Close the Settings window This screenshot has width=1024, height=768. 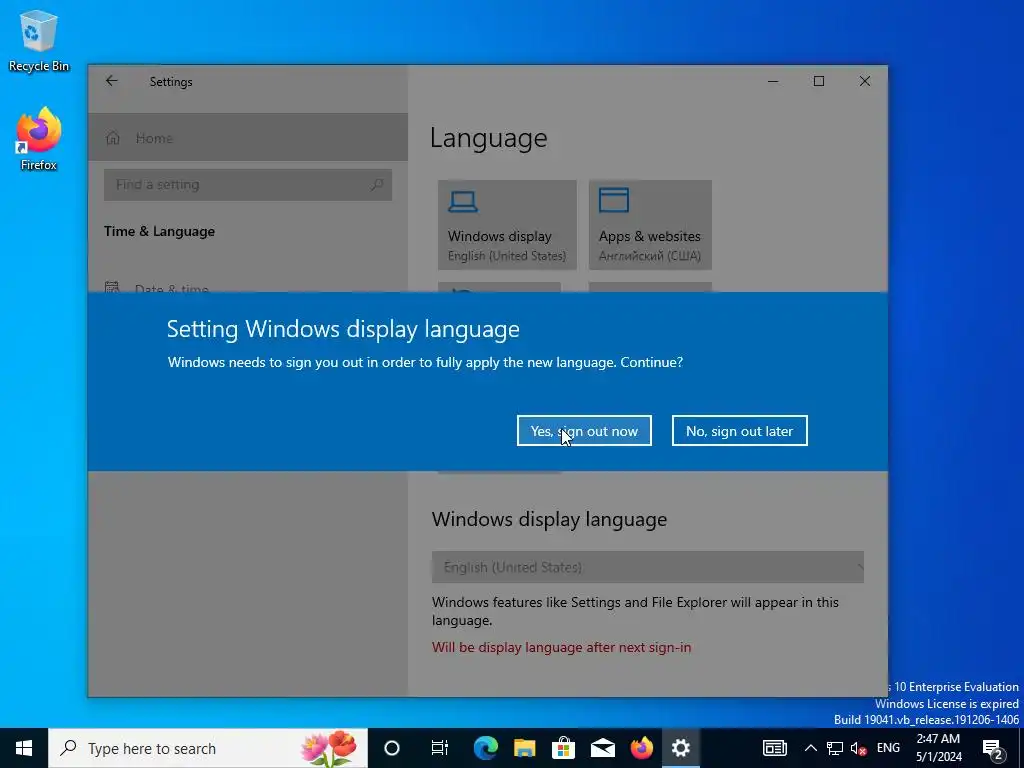[x=865, y=81]
